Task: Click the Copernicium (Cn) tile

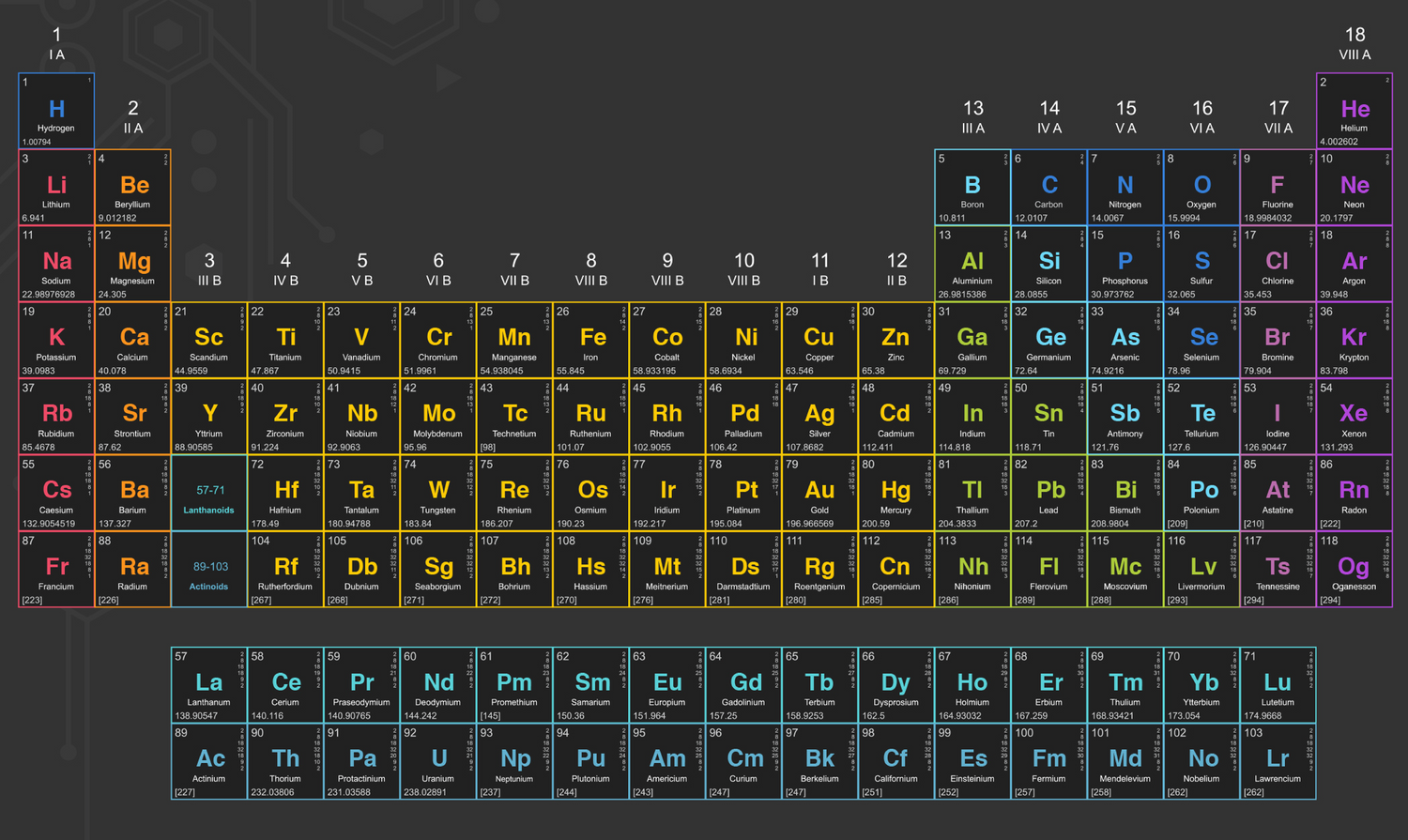Action: tap(895, 567)
